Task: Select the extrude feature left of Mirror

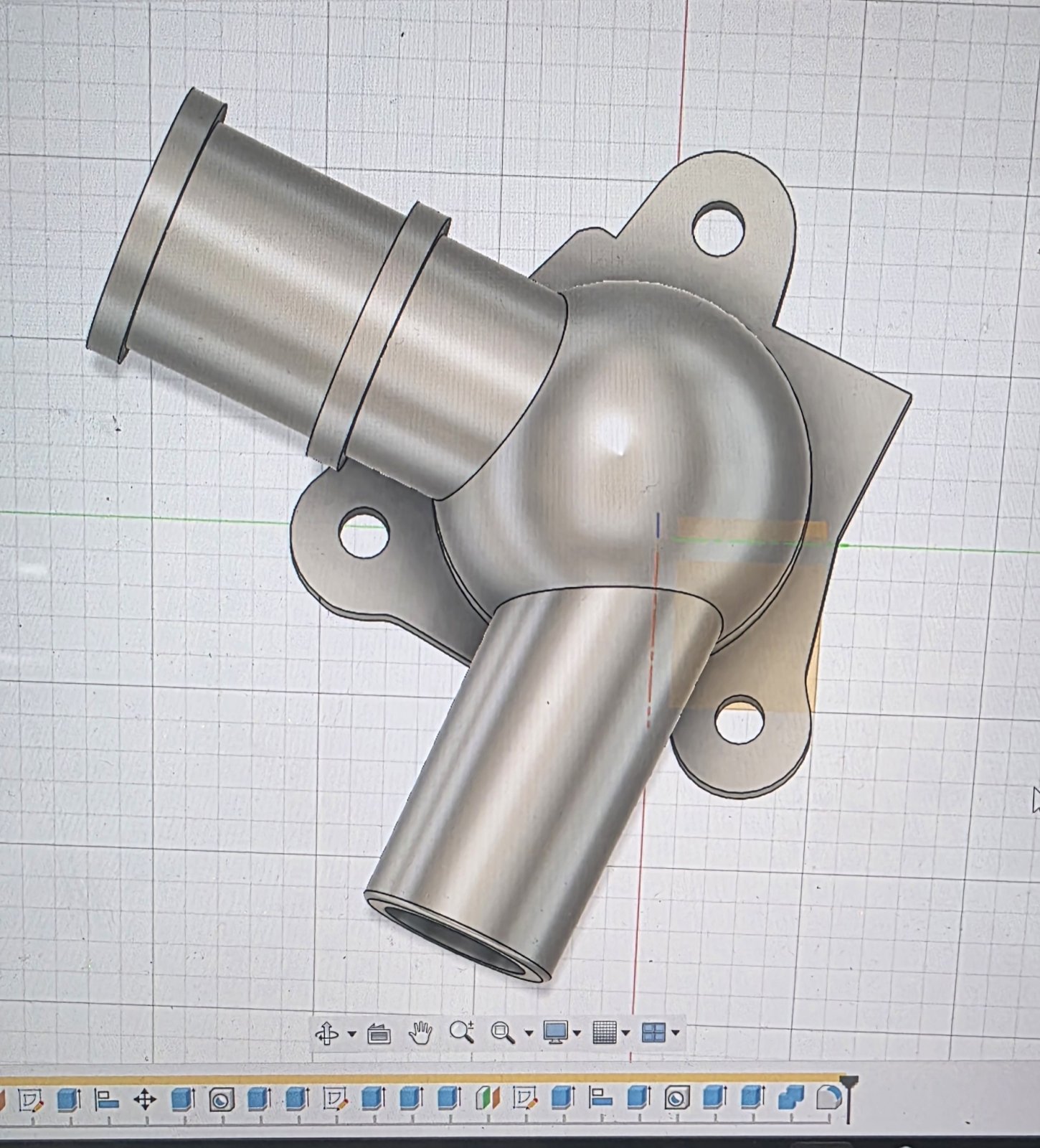Action: 449,1098
